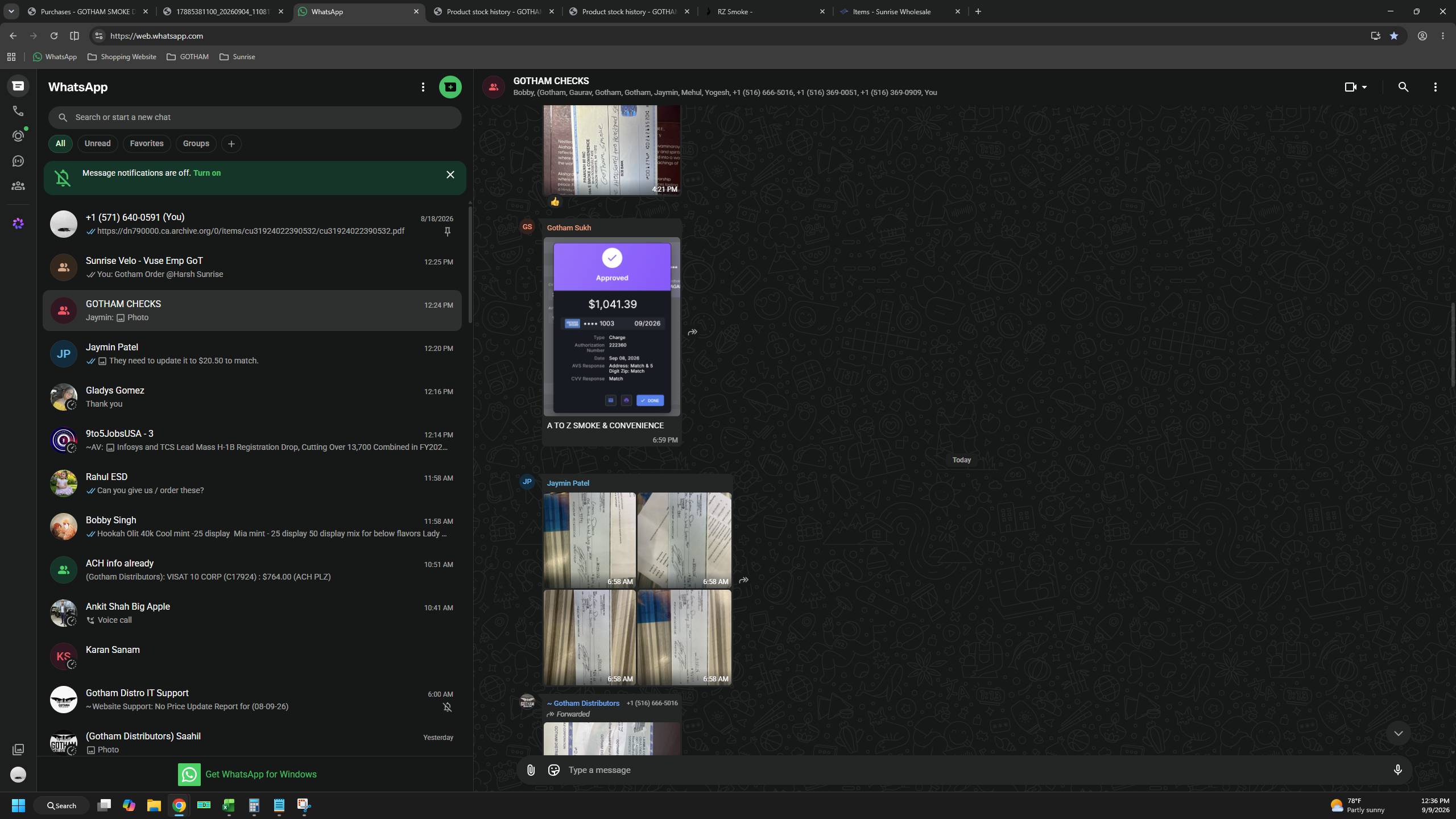Switch to the RZ Smoke browser tab
1456x819 pixels.
[766, 11]
